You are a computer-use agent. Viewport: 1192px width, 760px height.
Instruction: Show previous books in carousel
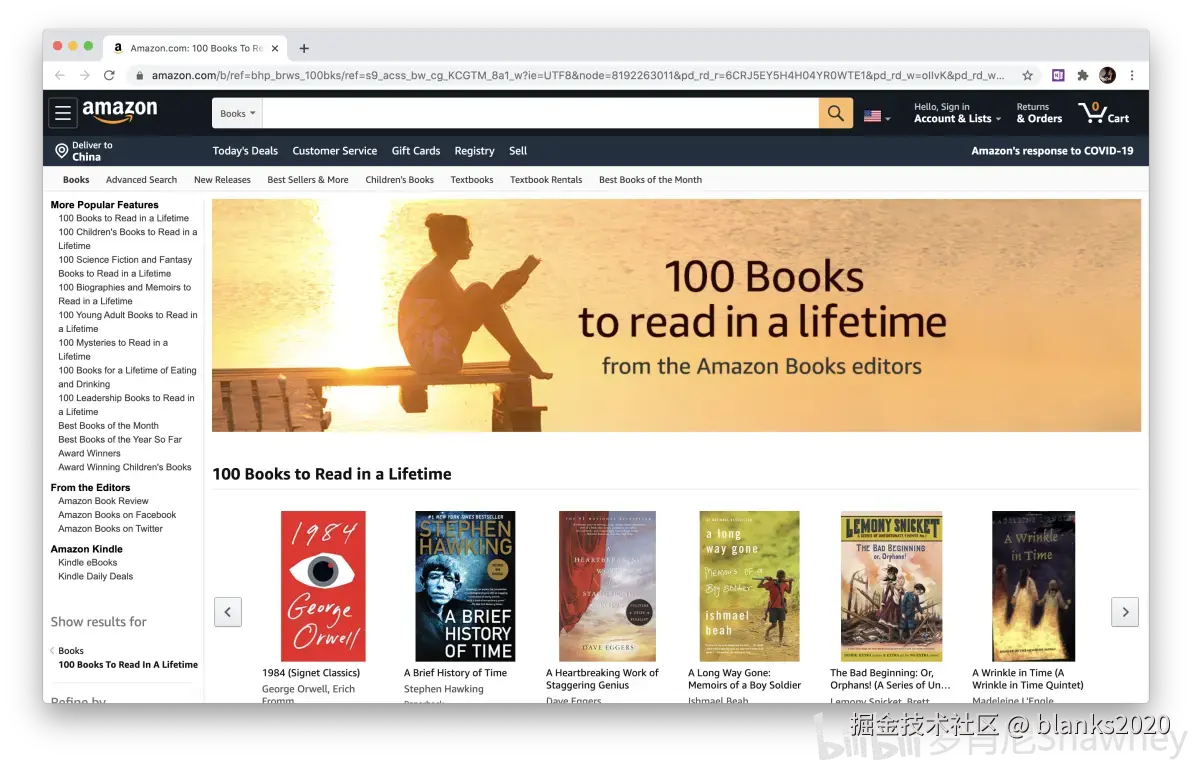tap(228, 612)
